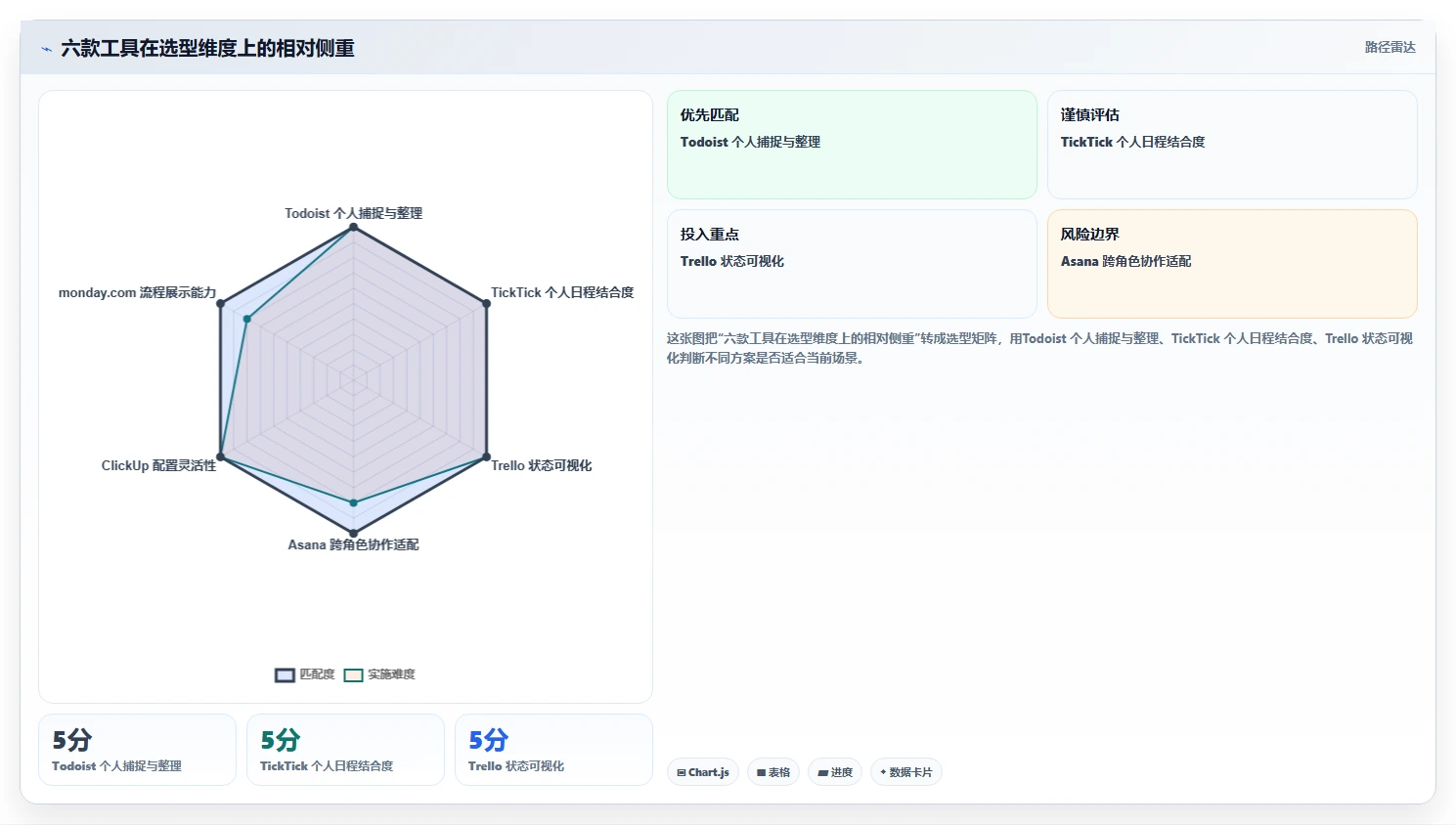Viewport: 1456px width, 825px height.
Task: Click the monday.com 流程展示能力 radar axis label
Action: [x=137, y=292]
